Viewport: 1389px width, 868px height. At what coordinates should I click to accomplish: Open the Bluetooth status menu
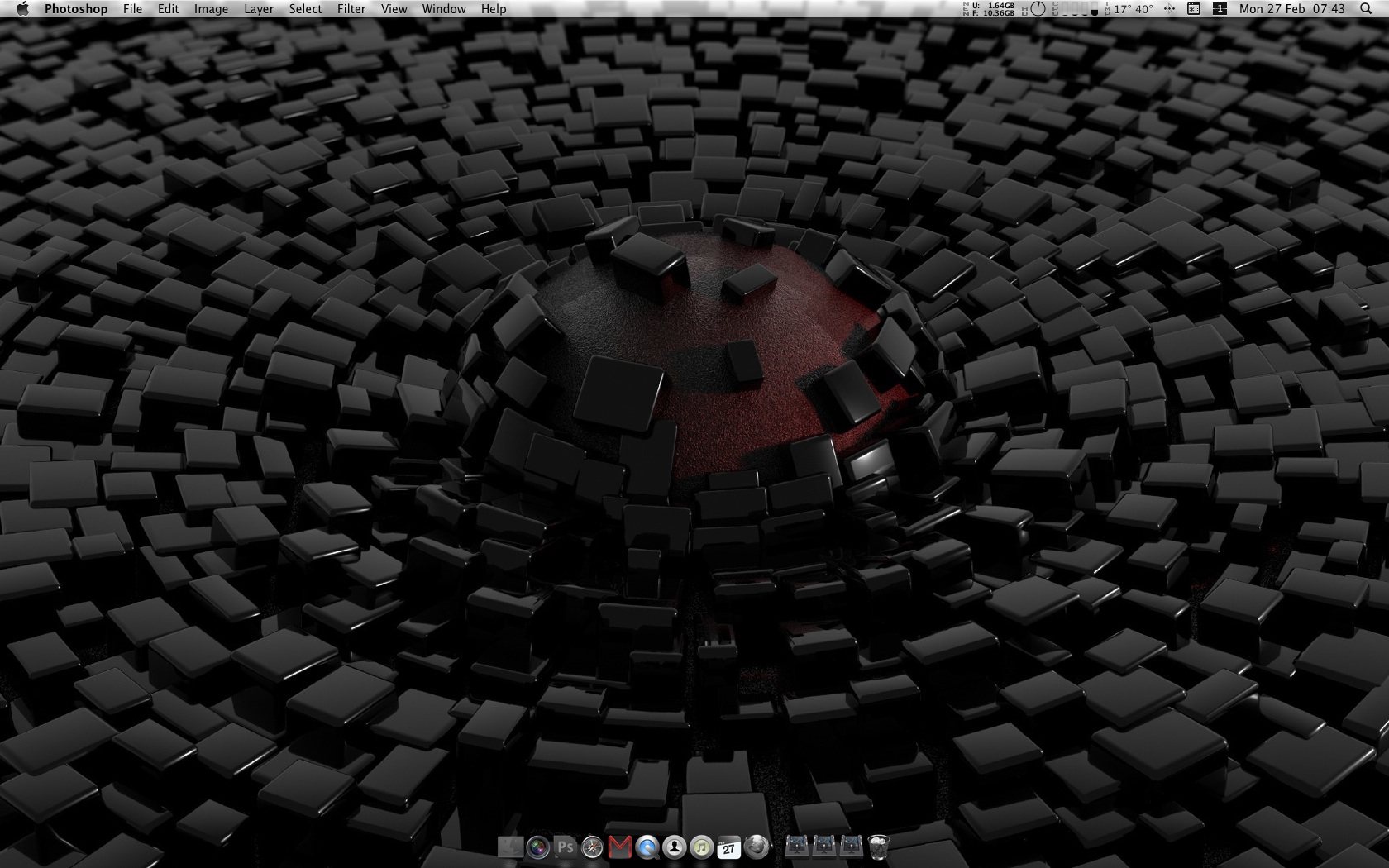tap(1169, 9)
